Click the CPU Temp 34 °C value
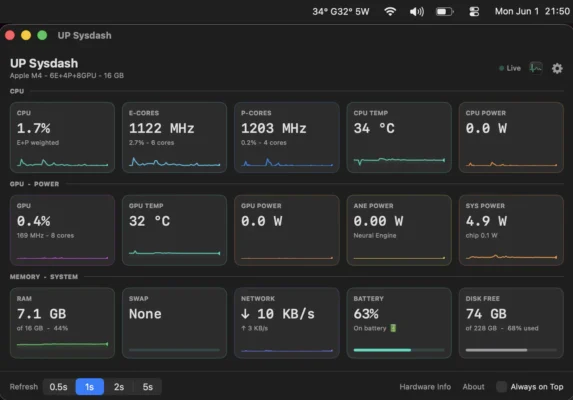 click(374, 128)
